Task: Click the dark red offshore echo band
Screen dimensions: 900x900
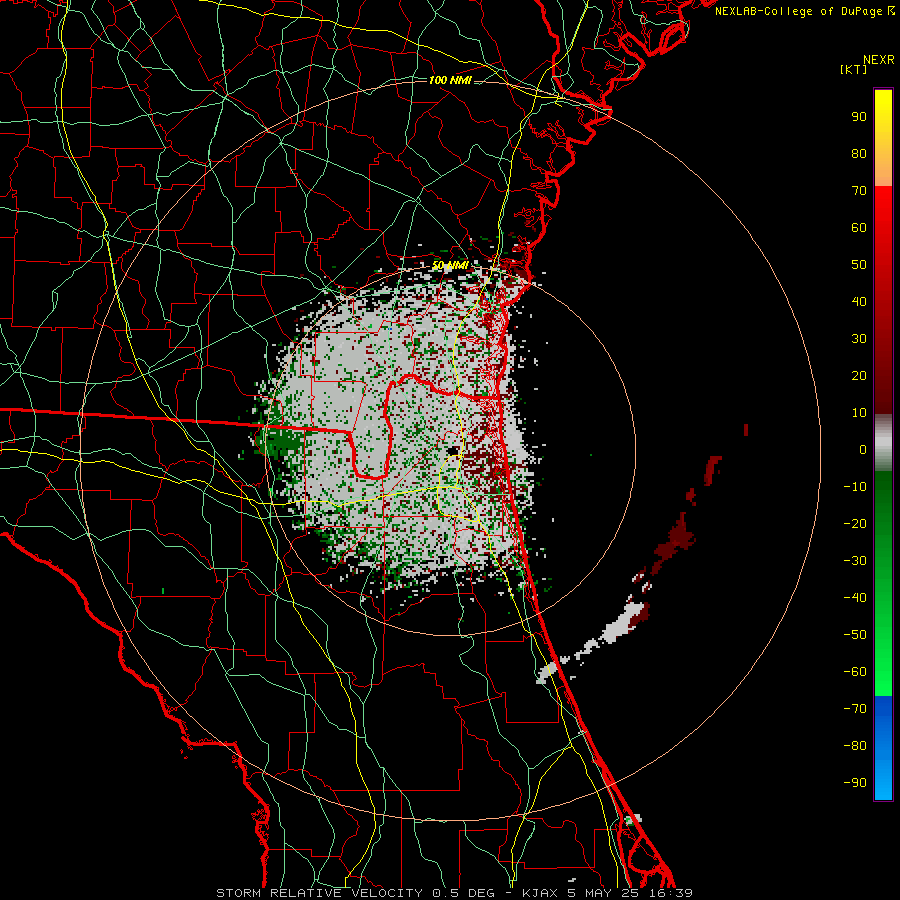Action: [675, 541]
